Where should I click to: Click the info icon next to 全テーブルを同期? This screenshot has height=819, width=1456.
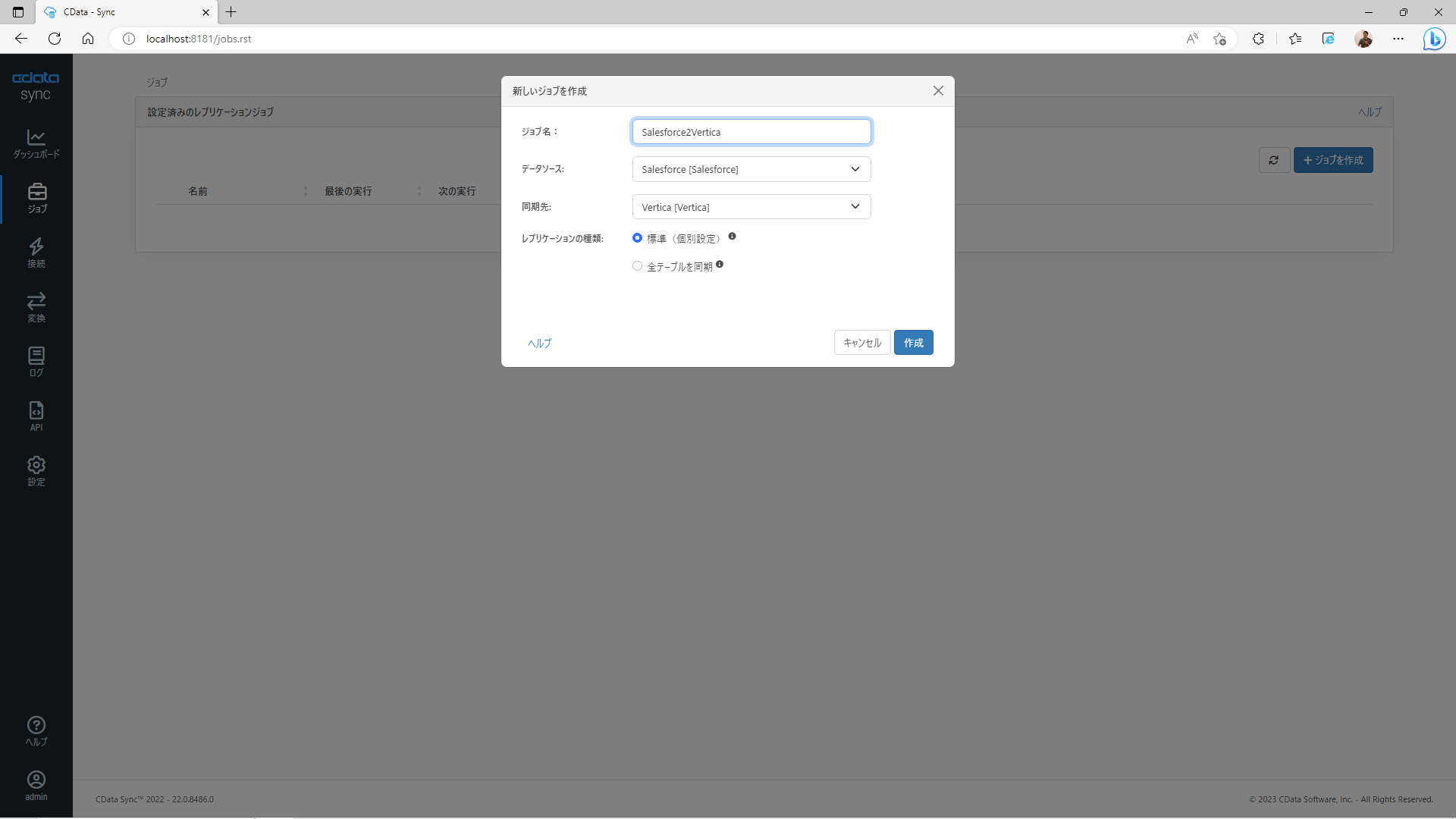click(x=720, y=265)
